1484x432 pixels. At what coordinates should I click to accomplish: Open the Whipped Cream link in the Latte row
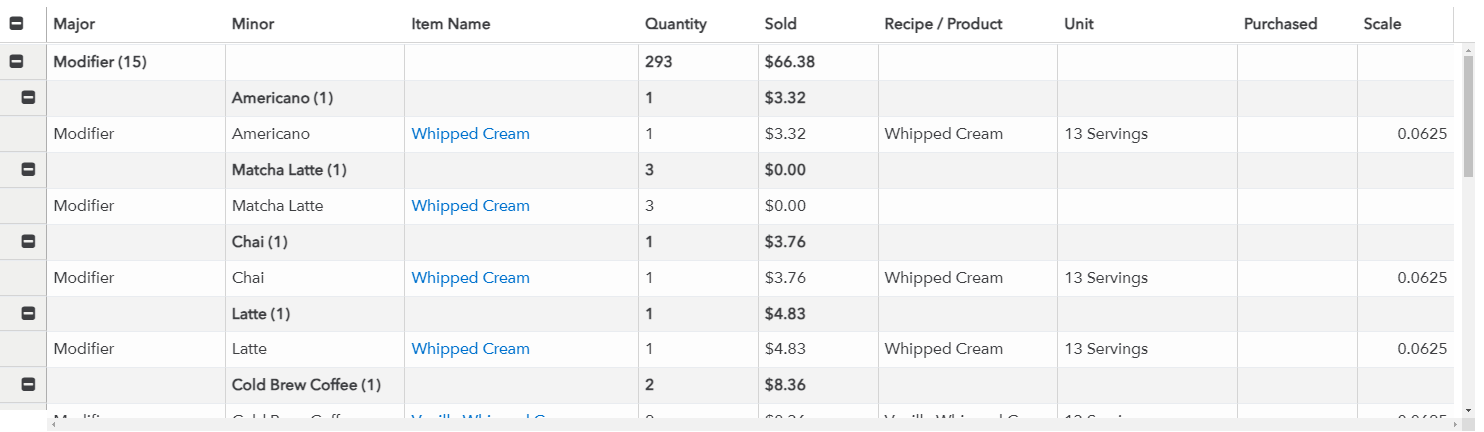tap(470, 349)
